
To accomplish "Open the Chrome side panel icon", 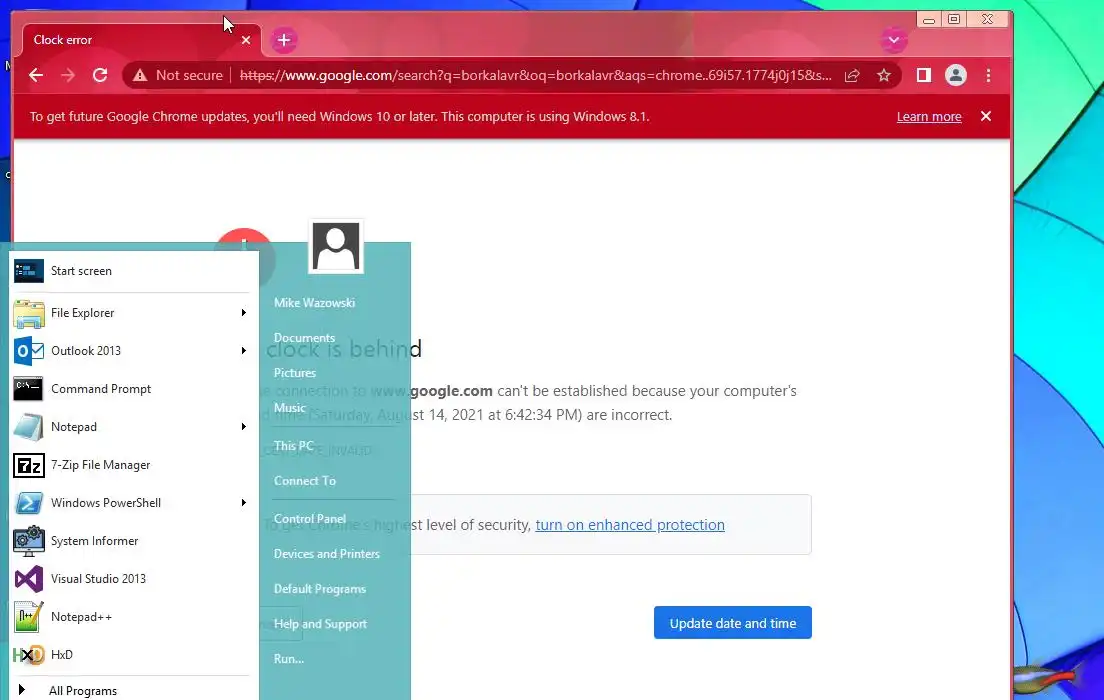I will 924,75.
